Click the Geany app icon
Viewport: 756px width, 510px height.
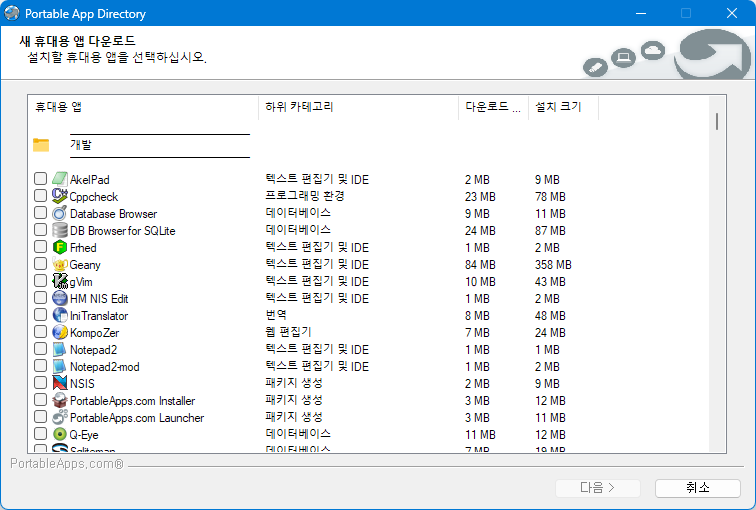coord(60,264)
